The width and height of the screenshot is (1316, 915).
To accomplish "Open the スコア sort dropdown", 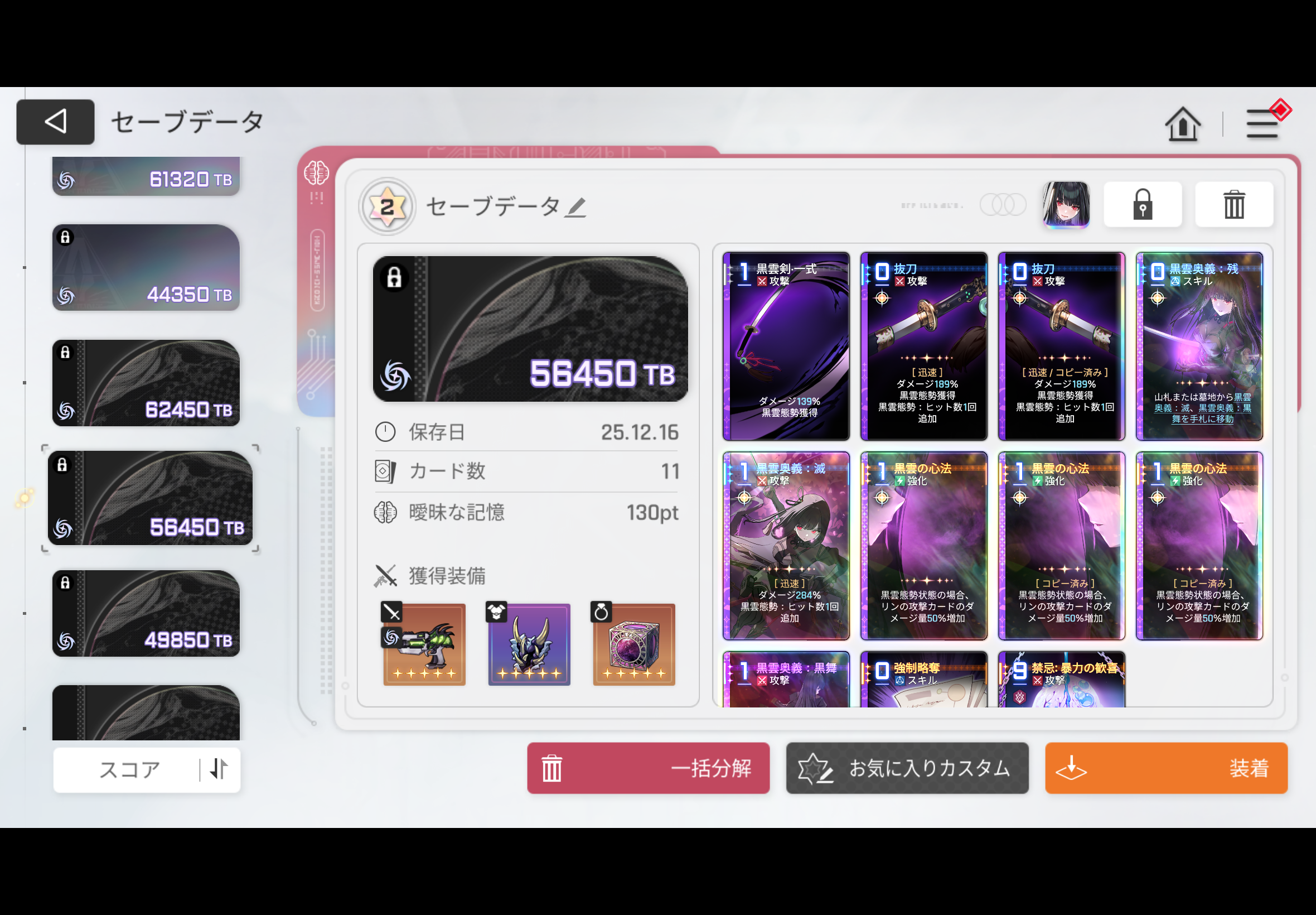I will (x=129, y=769).
